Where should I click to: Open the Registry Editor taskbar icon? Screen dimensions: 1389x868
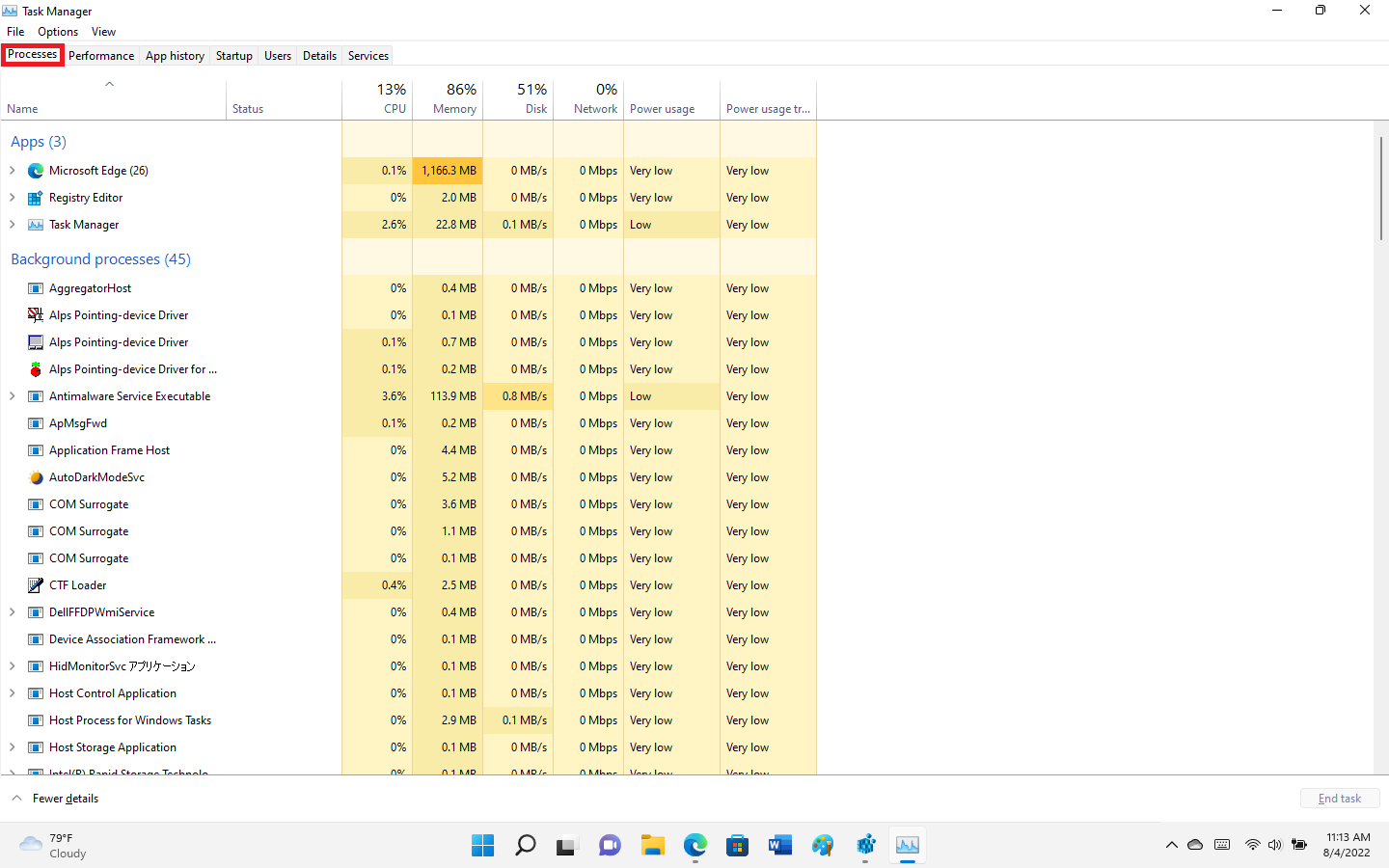[x=865, y=846]
